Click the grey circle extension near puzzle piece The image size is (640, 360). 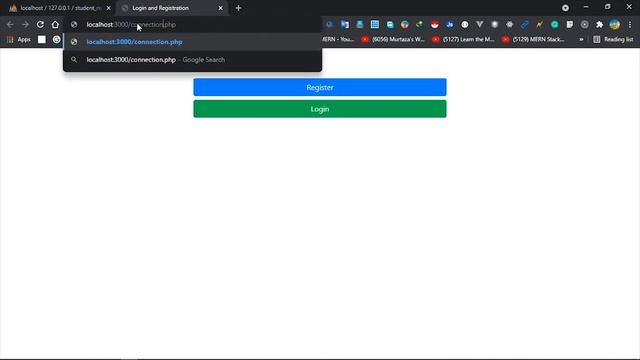(x=585, y=24)
